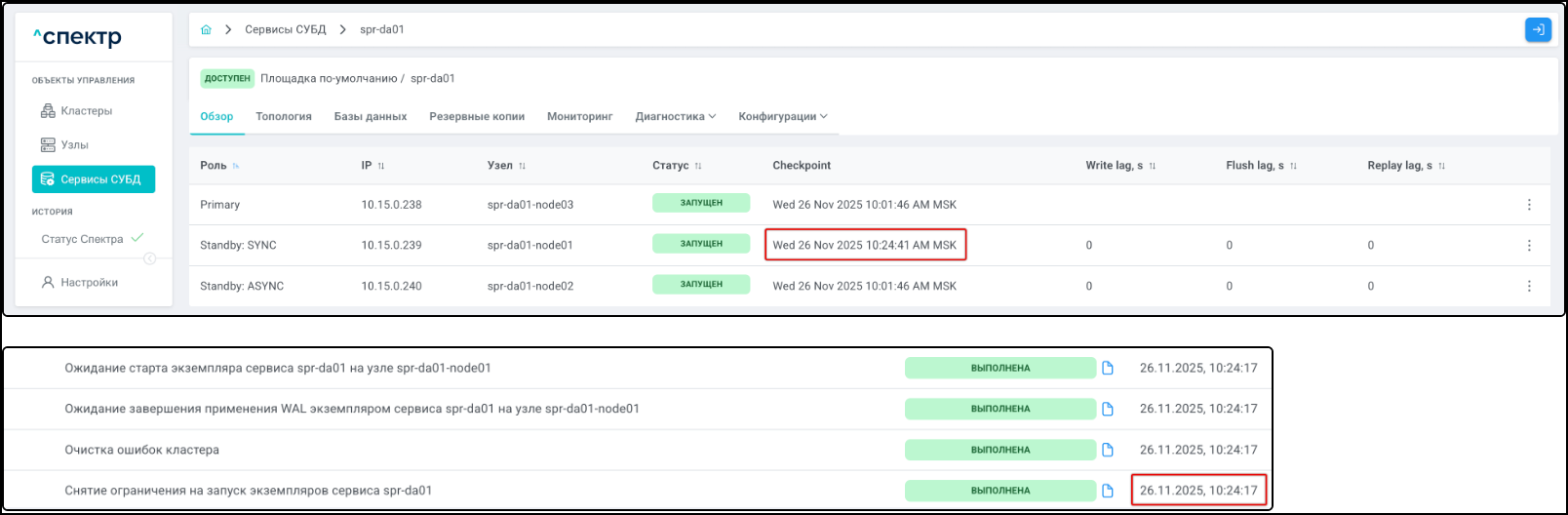Sort table by Replay lag column

point(1441,166)
